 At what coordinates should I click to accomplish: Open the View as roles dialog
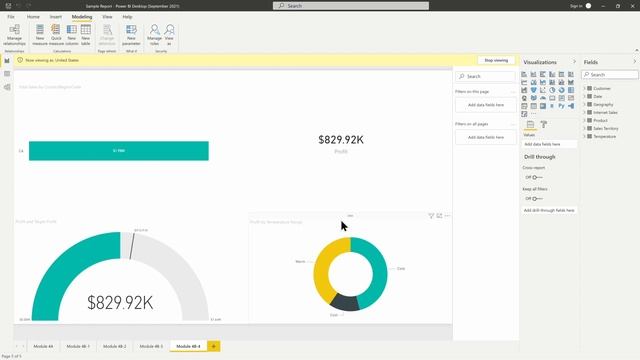click(169, 35)
